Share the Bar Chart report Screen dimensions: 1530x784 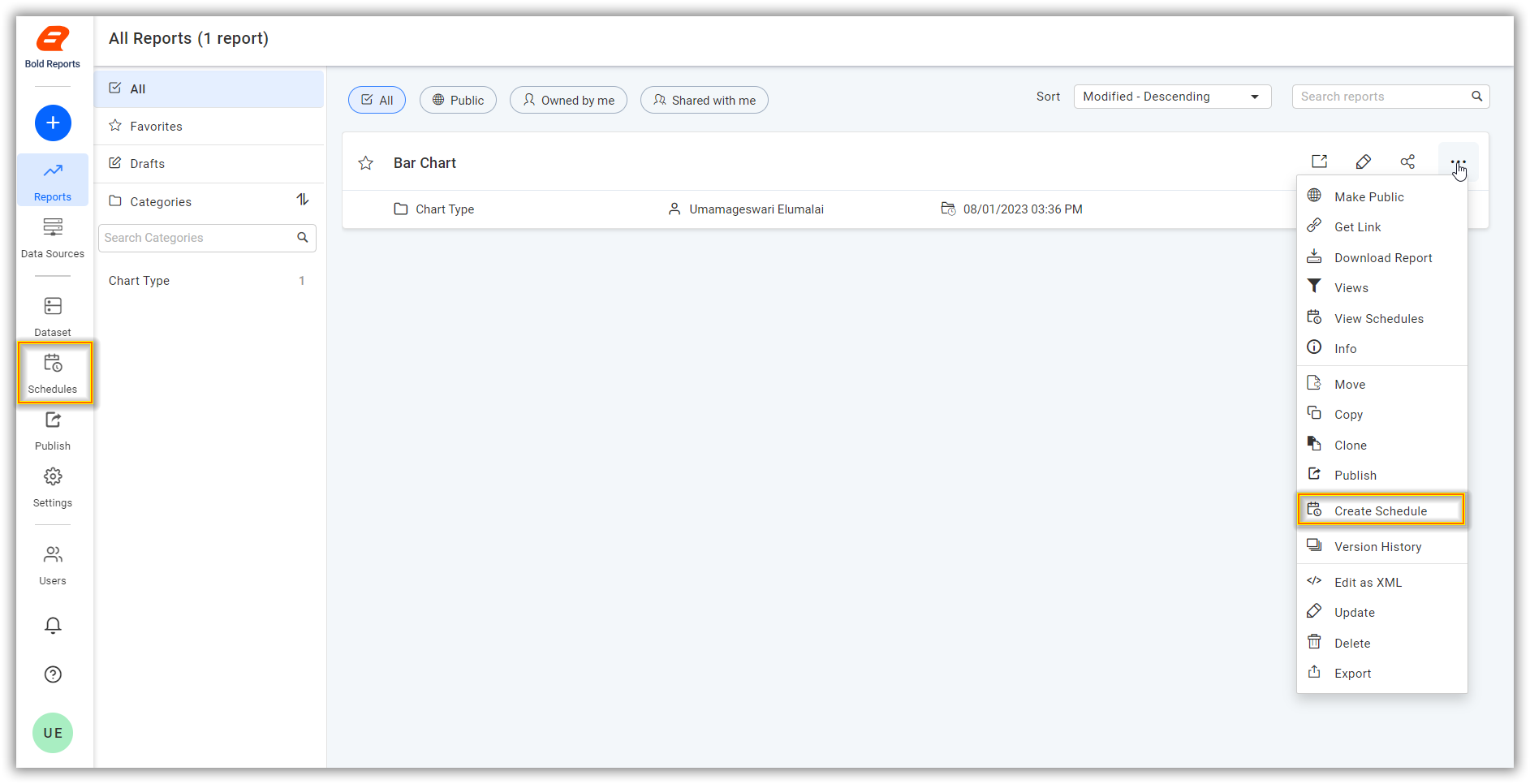[x=1408, y=162]
